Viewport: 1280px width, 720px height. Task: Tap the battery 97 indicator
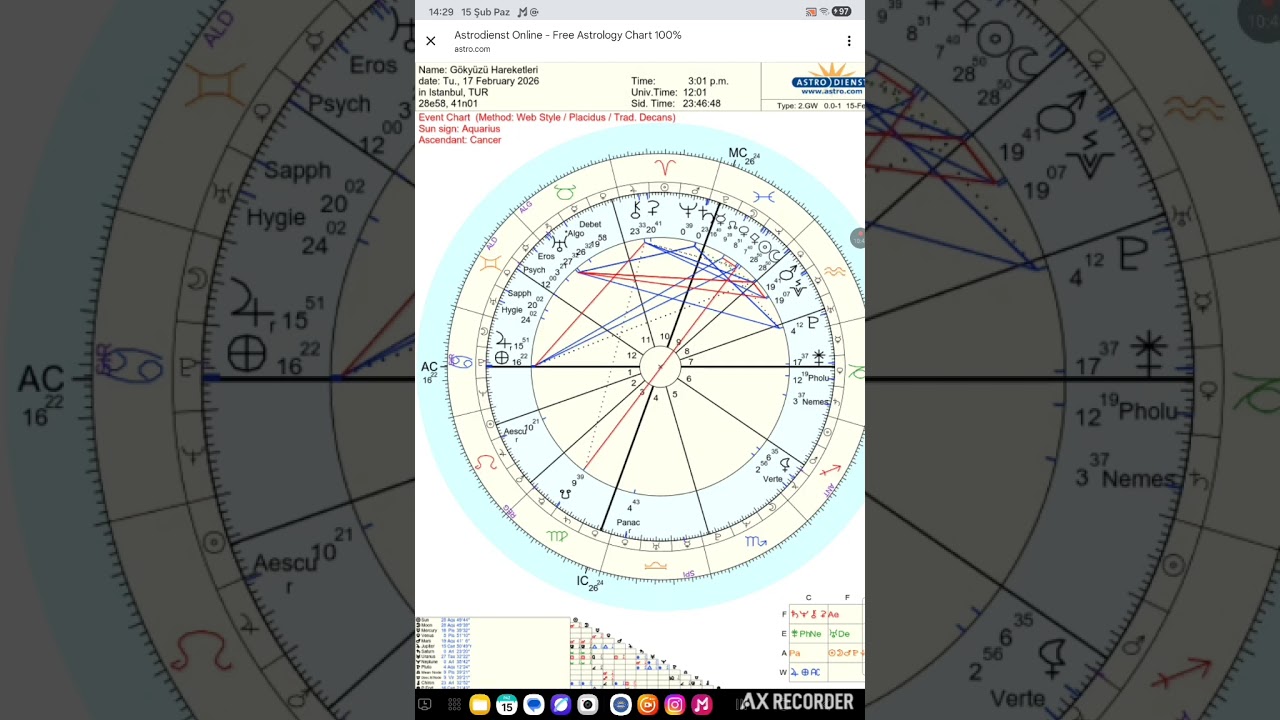(841, 12)
